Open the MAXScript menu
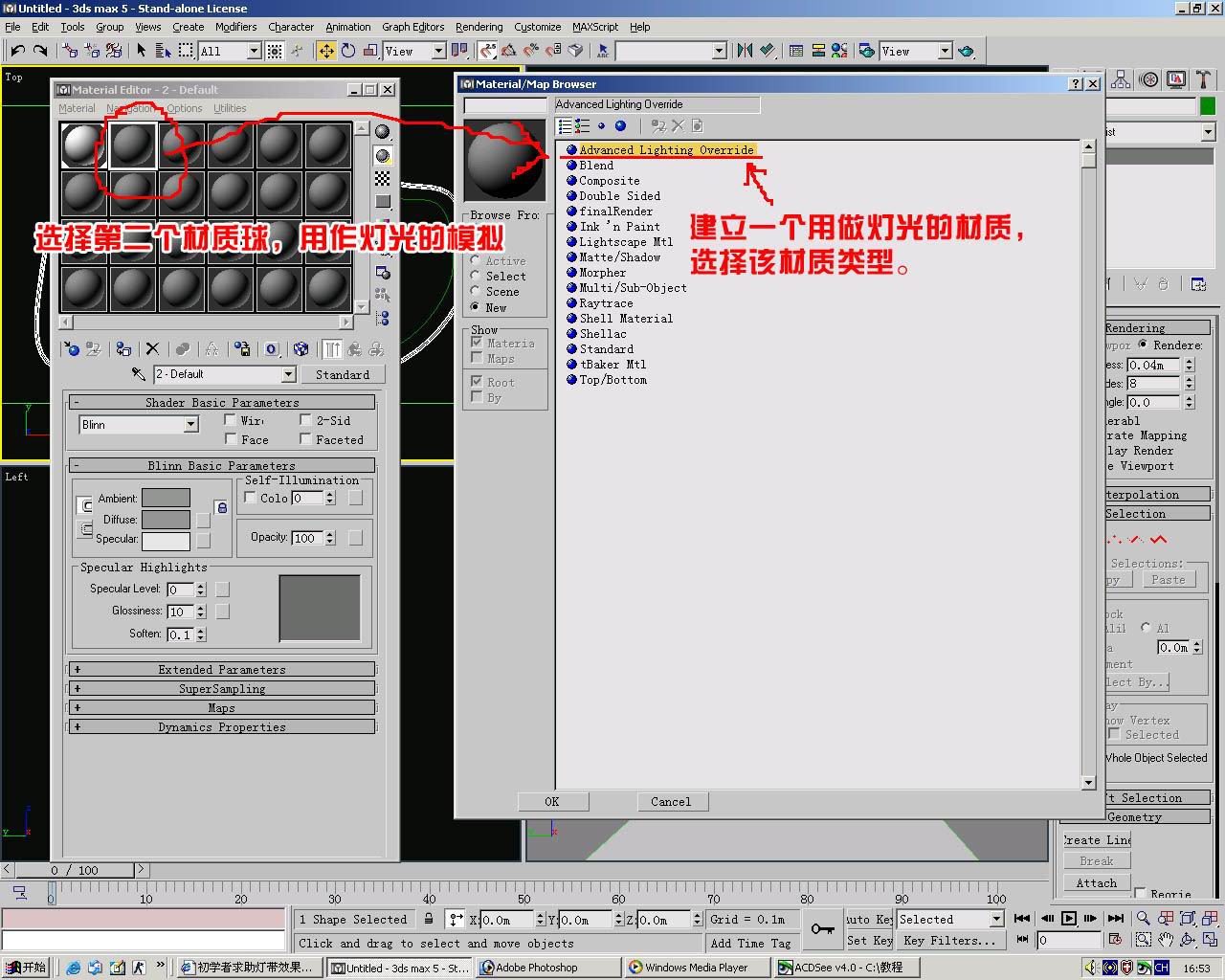The width and height of the screenshot is (1225, 980). [595, 27]
